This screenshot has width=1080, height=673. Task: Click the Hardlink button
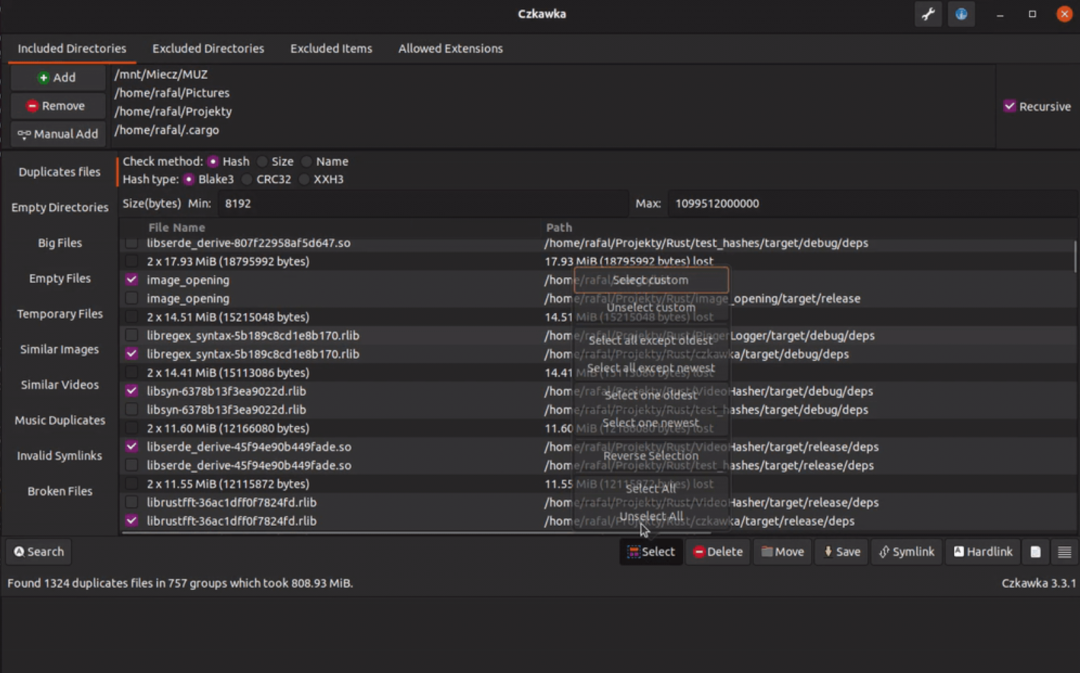(x=982, y=552)
